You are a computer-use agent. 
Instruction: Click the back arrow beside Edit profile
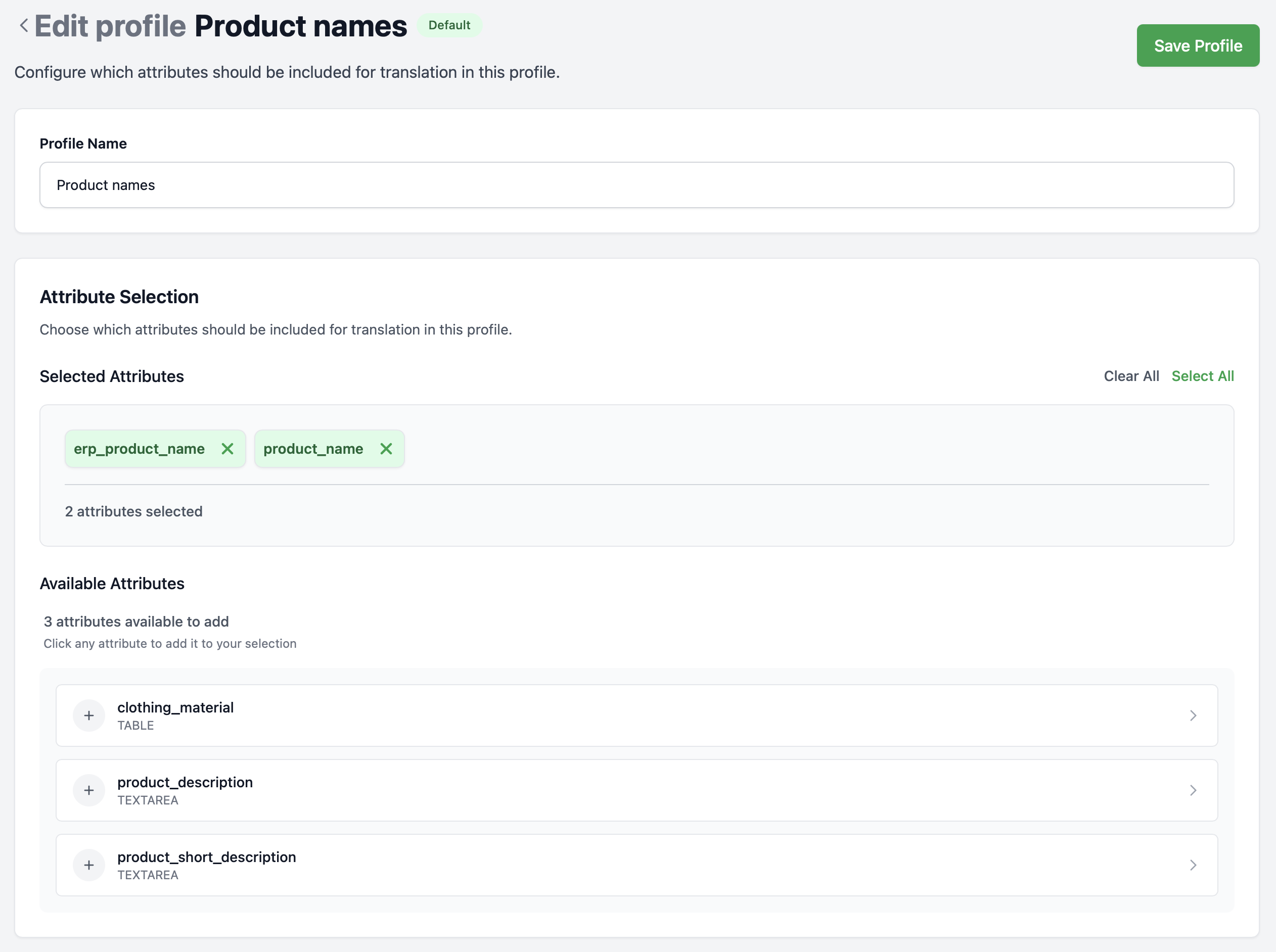tap(24, 26)
